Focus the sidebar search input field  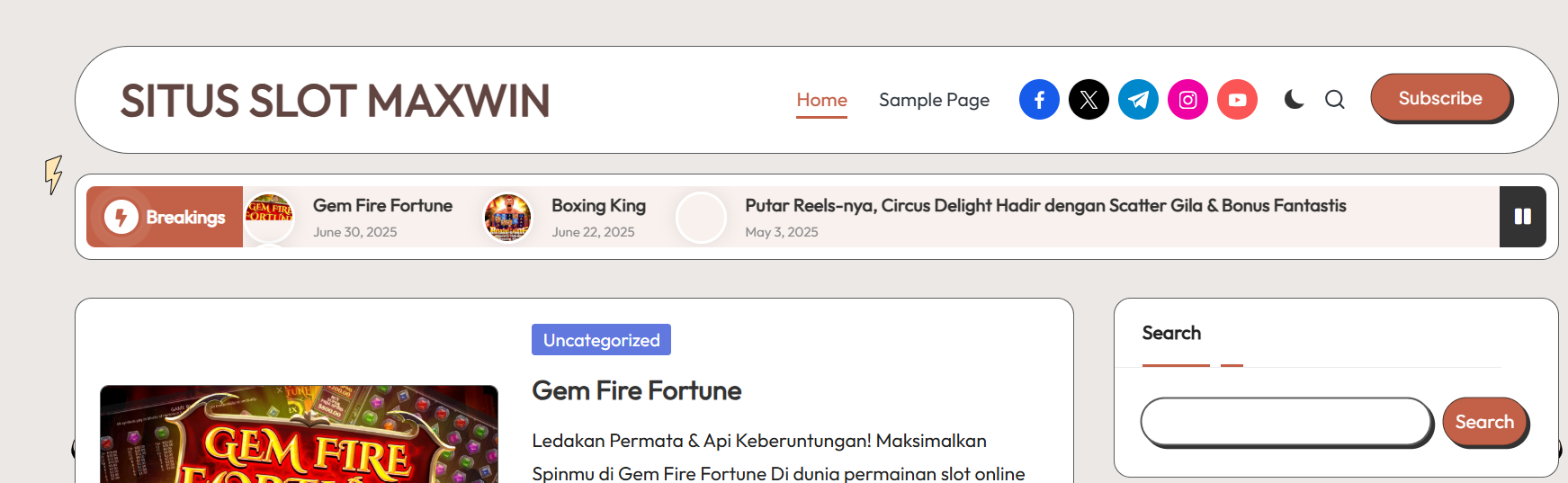[1286, 422]
